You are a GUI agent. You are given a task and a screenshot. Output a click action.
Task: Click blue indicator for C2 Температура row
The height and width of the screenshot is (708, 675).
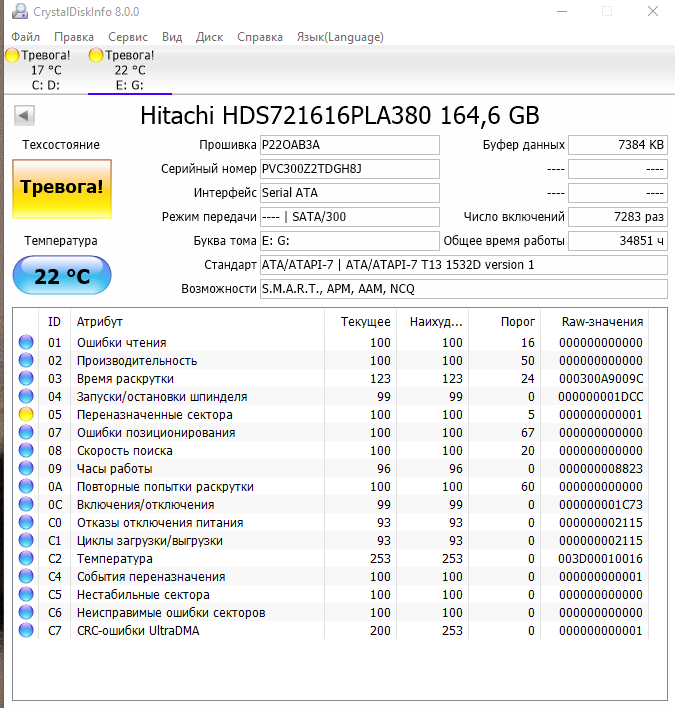26,559
